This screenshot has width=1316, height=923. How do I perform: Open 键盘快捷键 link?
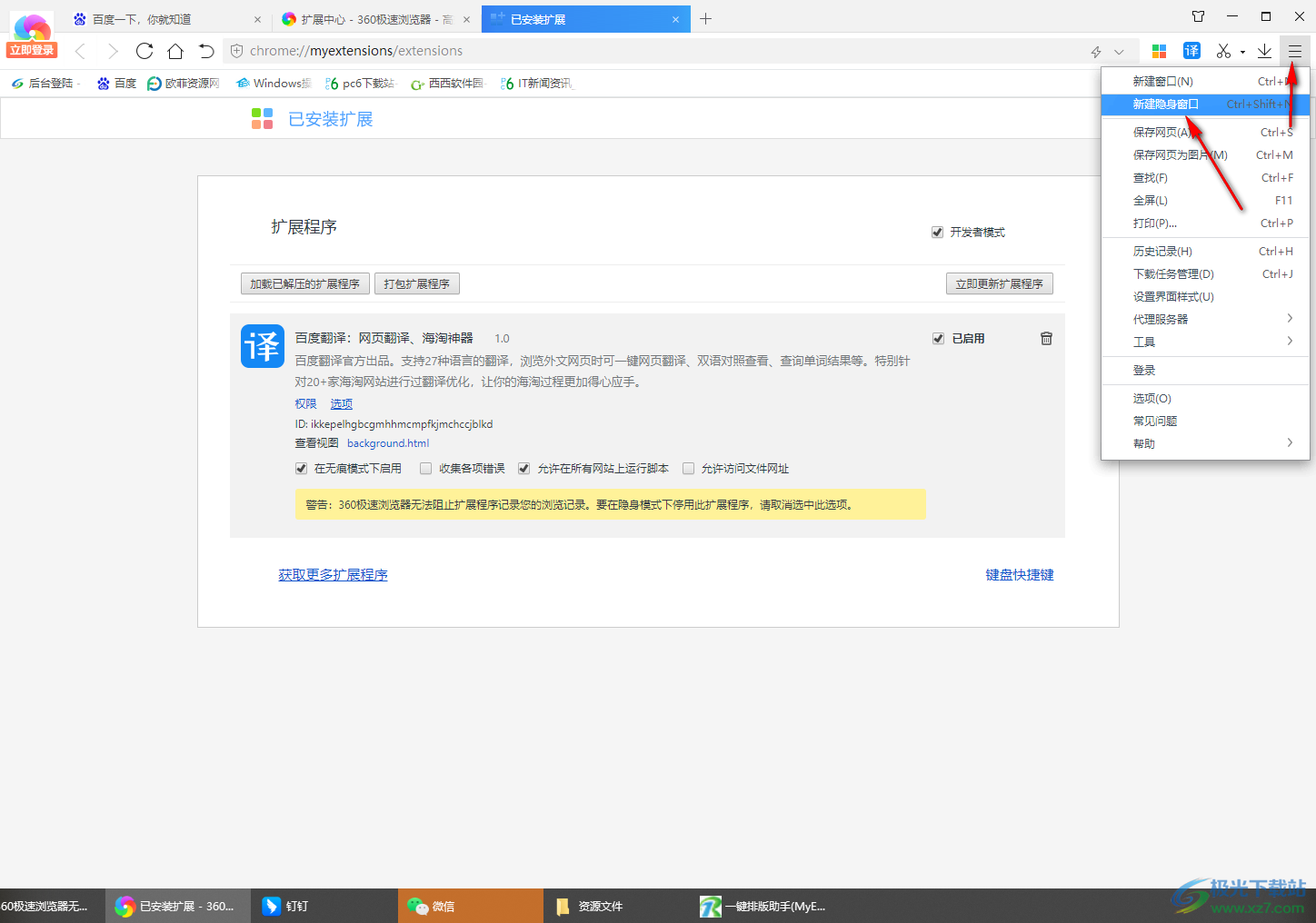coord(1020,575)
